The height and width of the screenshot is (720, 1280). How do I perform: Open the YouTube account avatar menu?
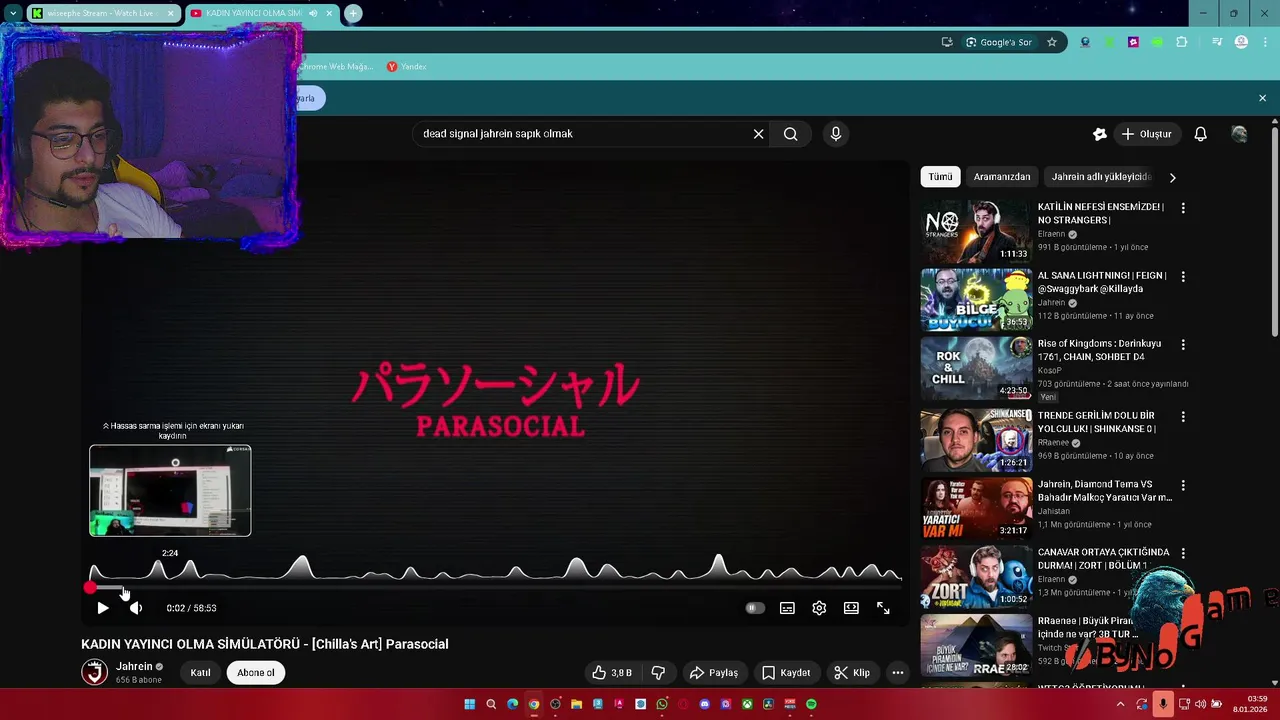click(1240, 134)
